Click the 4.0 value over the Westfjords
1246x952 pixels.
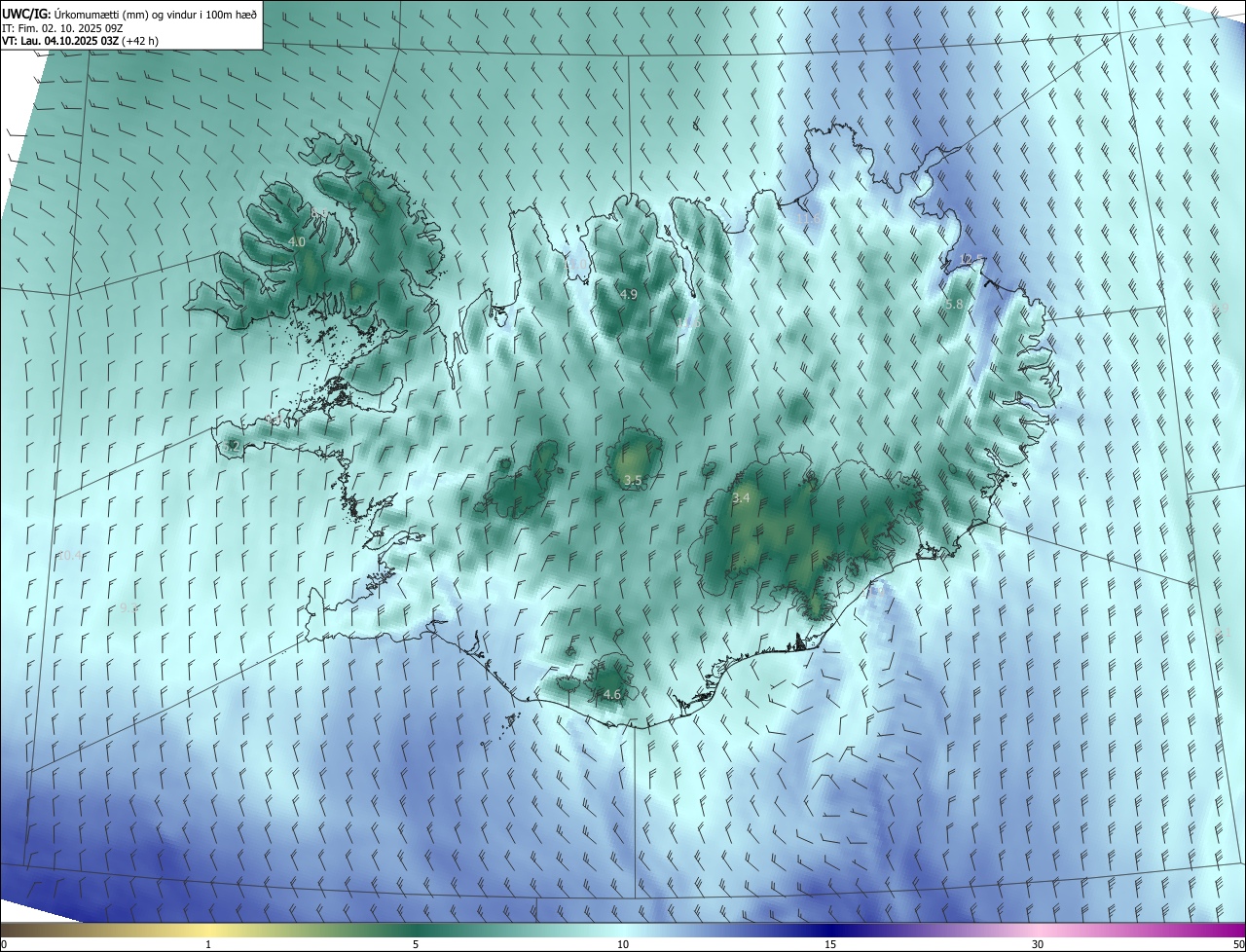(x=297, y=241)
